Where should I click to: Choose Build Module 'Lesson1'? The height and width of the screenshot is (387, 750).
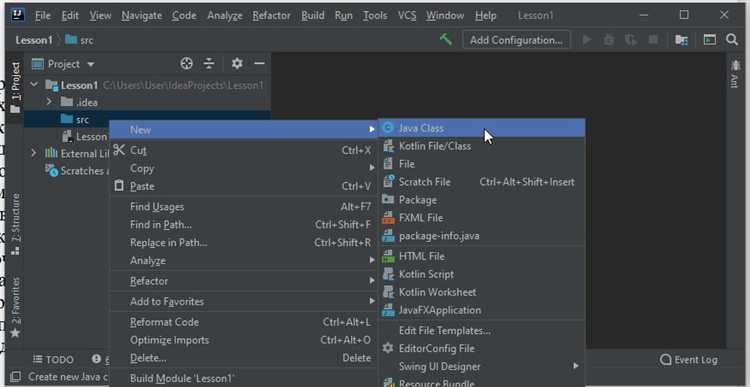243,378
